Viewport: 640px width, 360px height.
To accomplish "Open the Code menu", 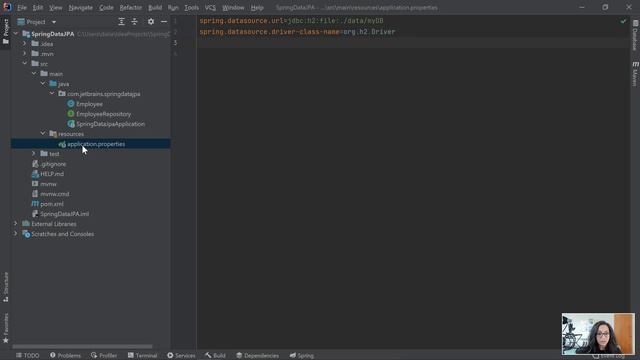I will tap(106, 8).
